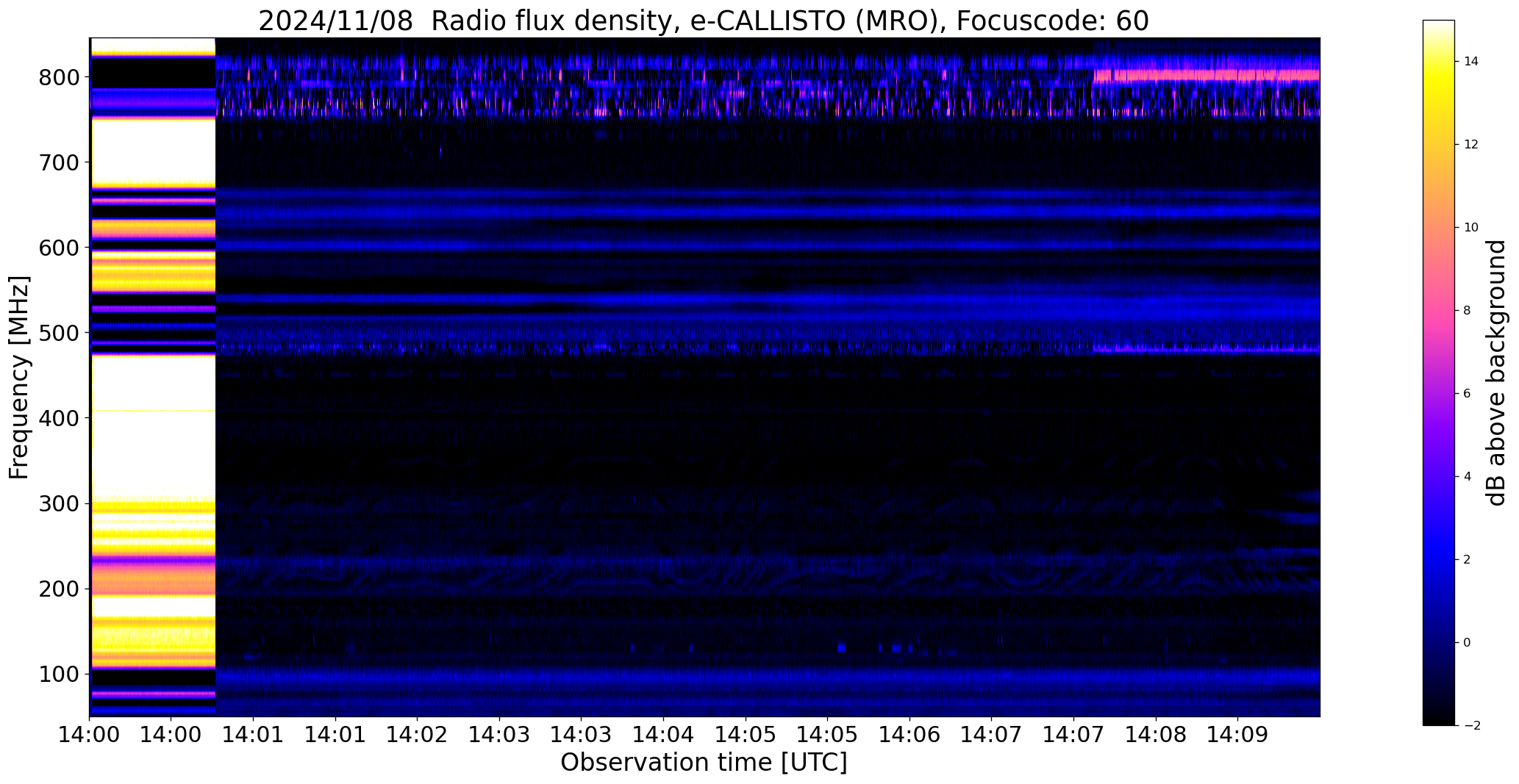
Task: Select the 100 tick on frequency axis
Action: click(x=58, y=674)
